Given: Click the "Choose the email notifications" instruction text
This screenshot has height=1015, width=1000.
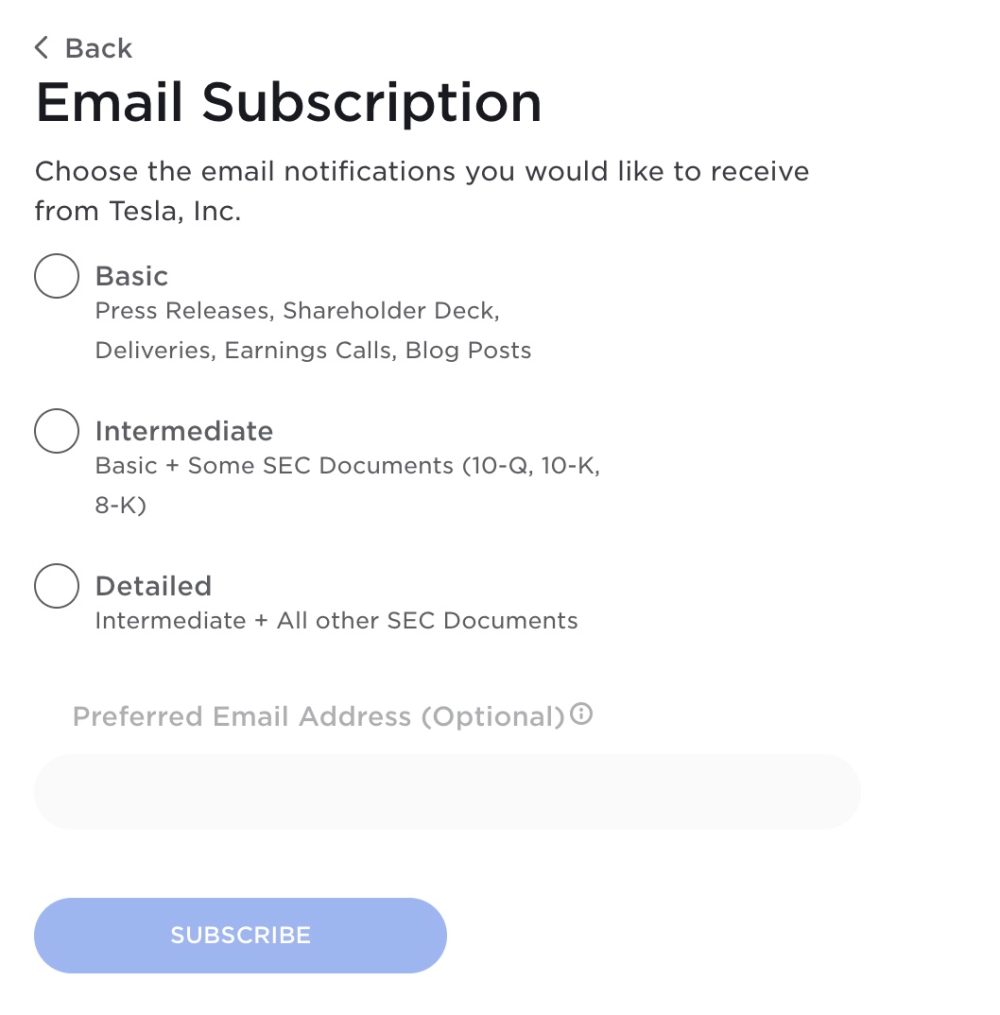Looking at the screenshot, I should (x=421, y=171).
